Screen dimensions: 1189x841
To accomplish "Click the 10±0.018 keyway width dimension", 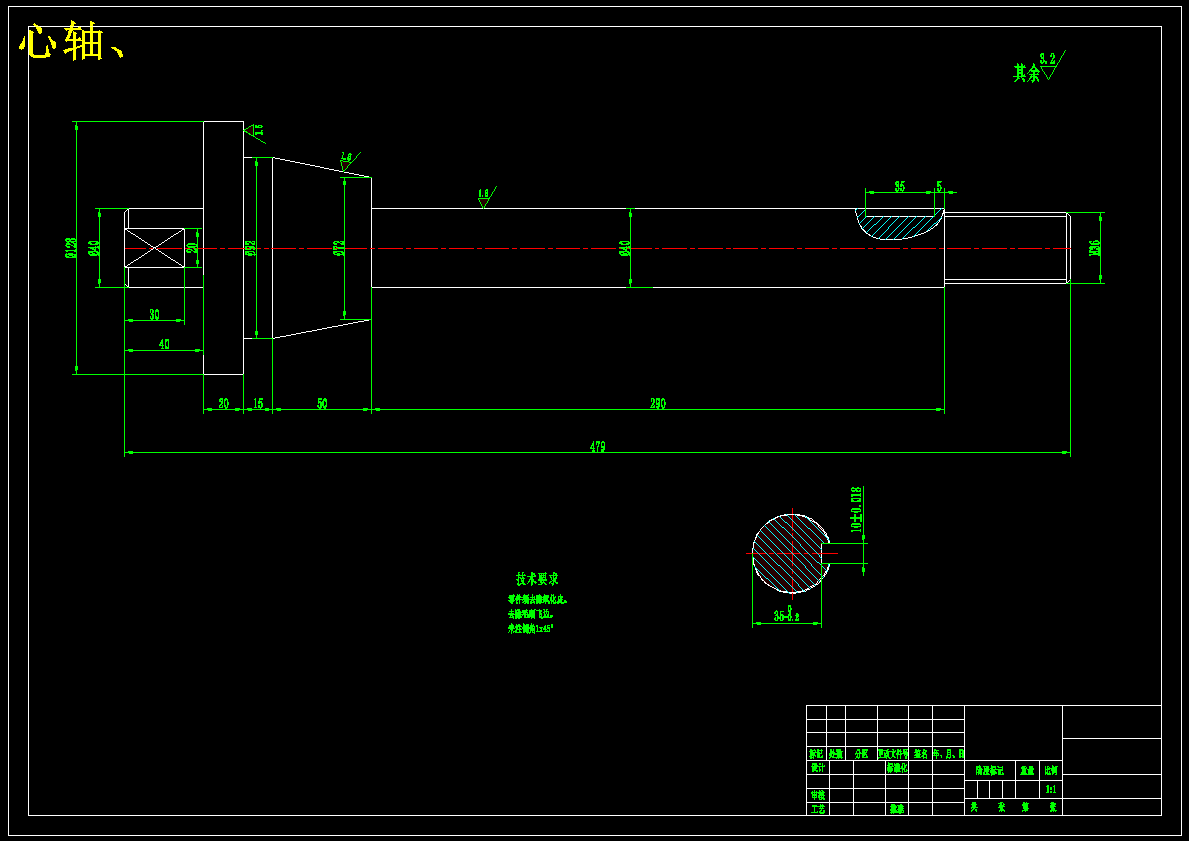I will tap(856, 510).
